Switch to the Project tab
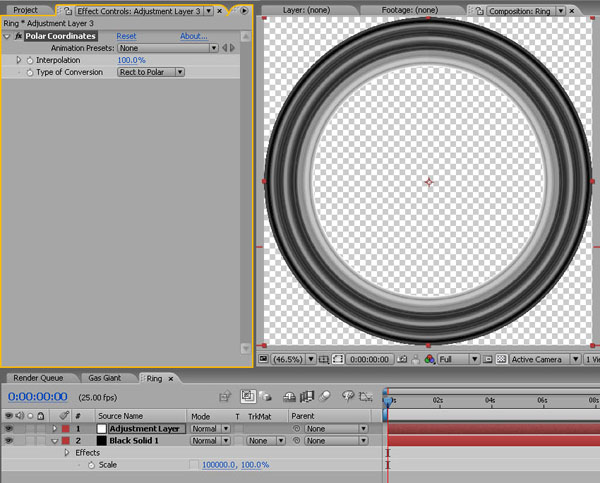This screenshot has width=600, height=483. point(25,10)
